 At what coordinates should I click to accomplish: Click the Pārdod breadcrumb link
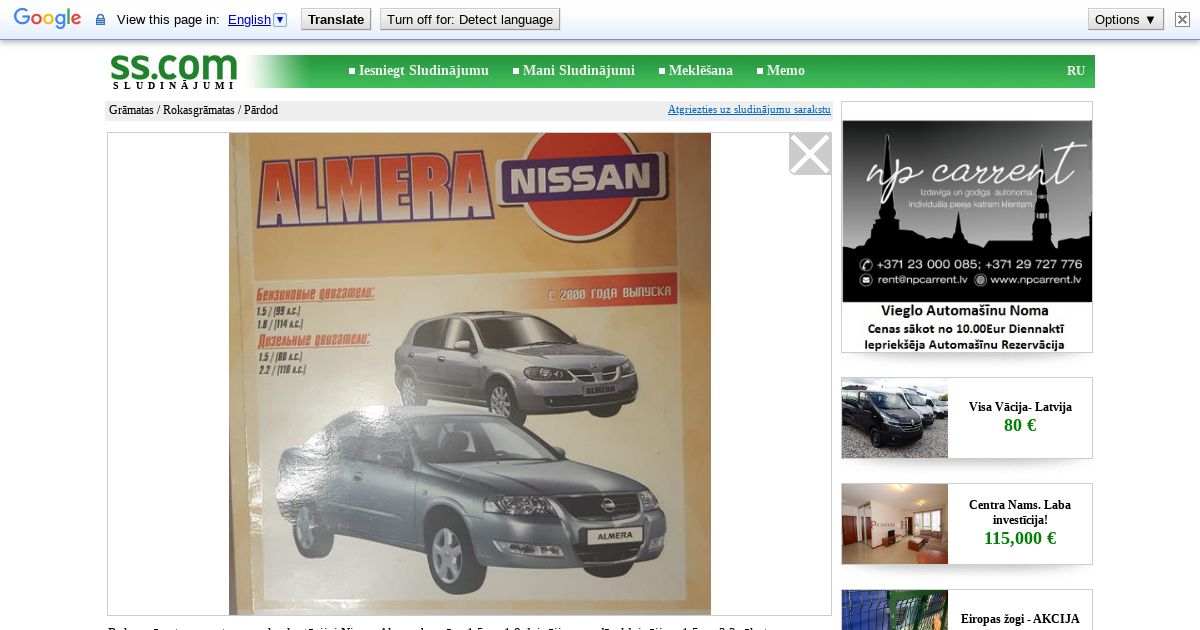[x=261, y=110]
